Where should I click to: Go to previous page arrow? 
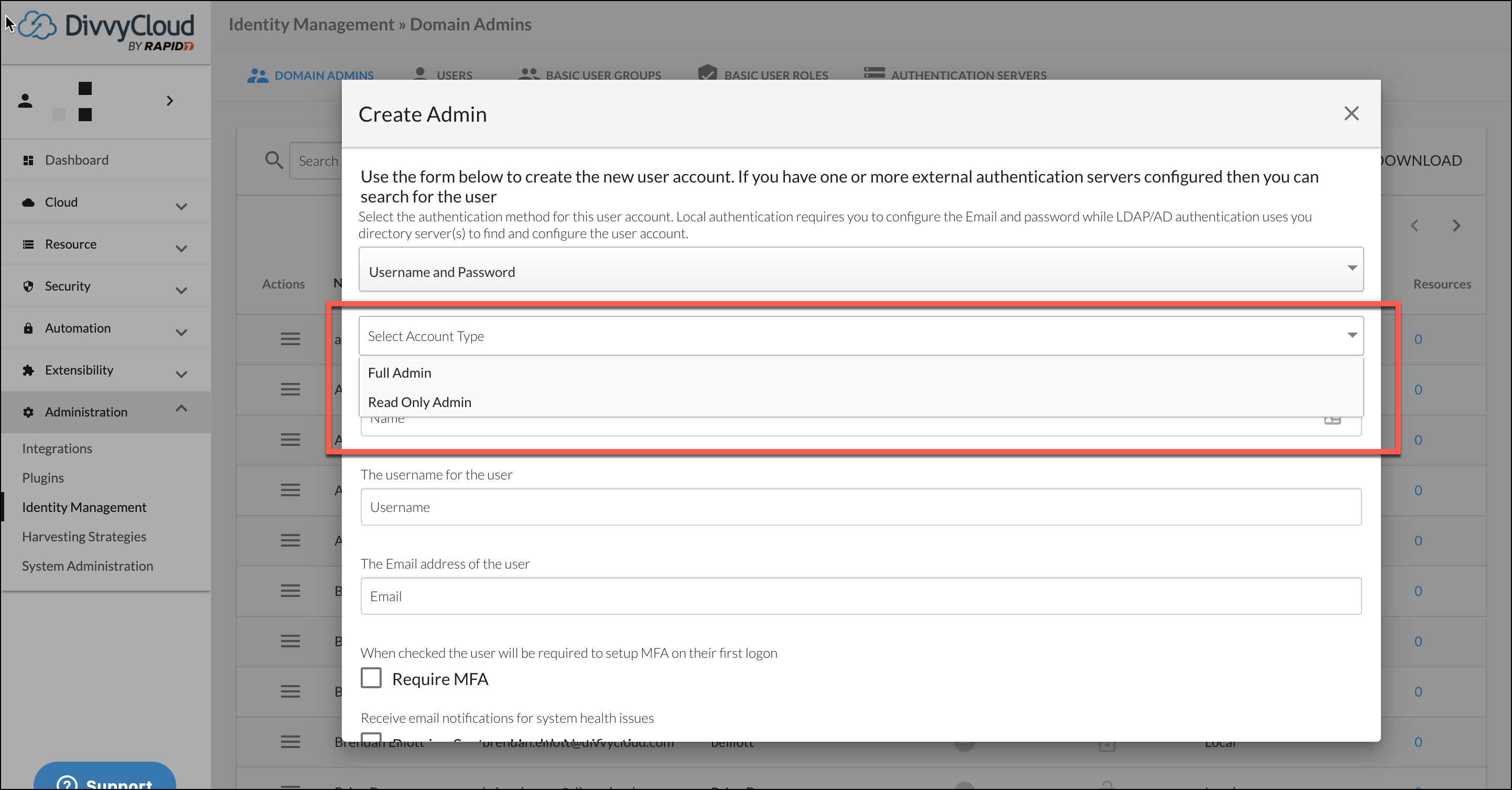[1414, 226]
